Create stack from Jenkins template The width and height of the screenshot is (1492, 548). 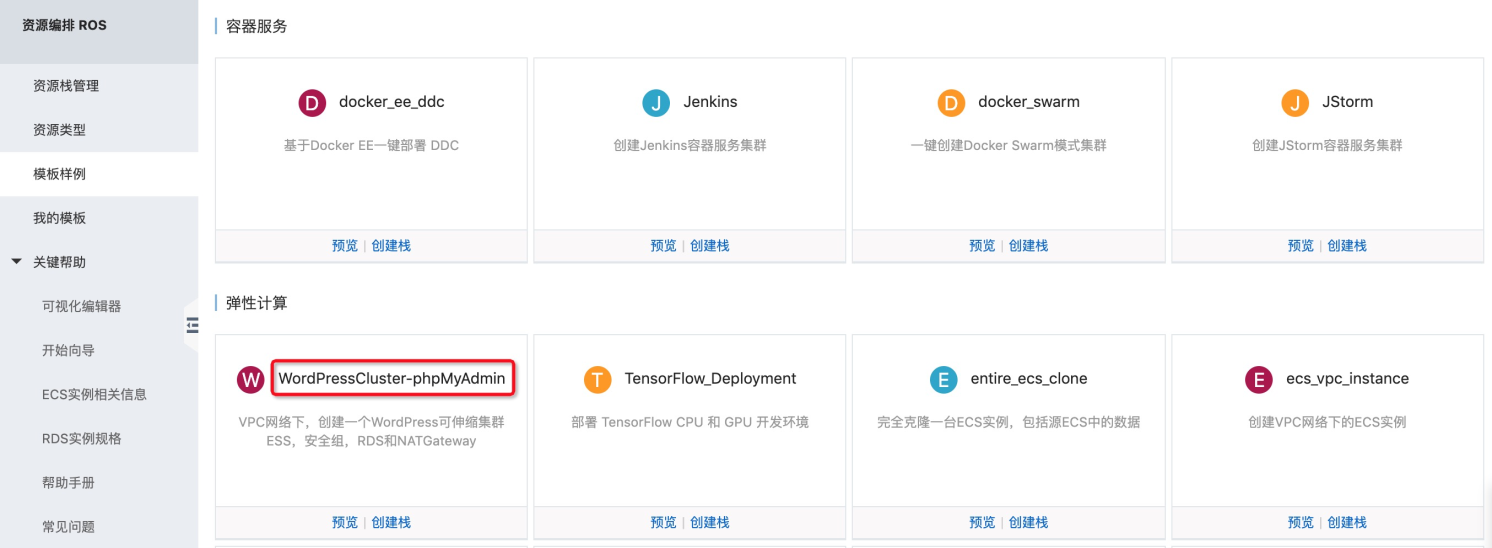[x=710, y=245]
